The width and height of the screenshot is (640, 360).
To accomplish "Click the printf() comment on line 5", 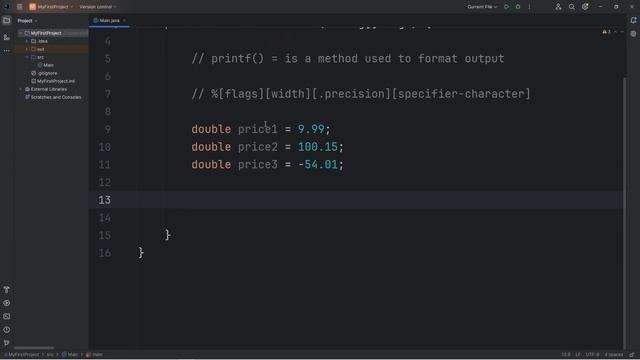I will click(x=348, y=59).
